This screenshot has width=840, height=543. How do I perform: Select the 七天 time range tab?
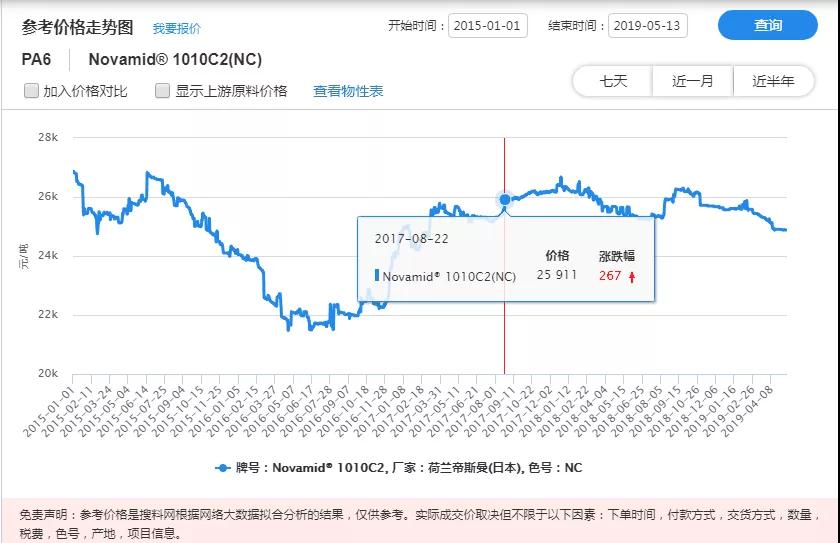[613, 81]
